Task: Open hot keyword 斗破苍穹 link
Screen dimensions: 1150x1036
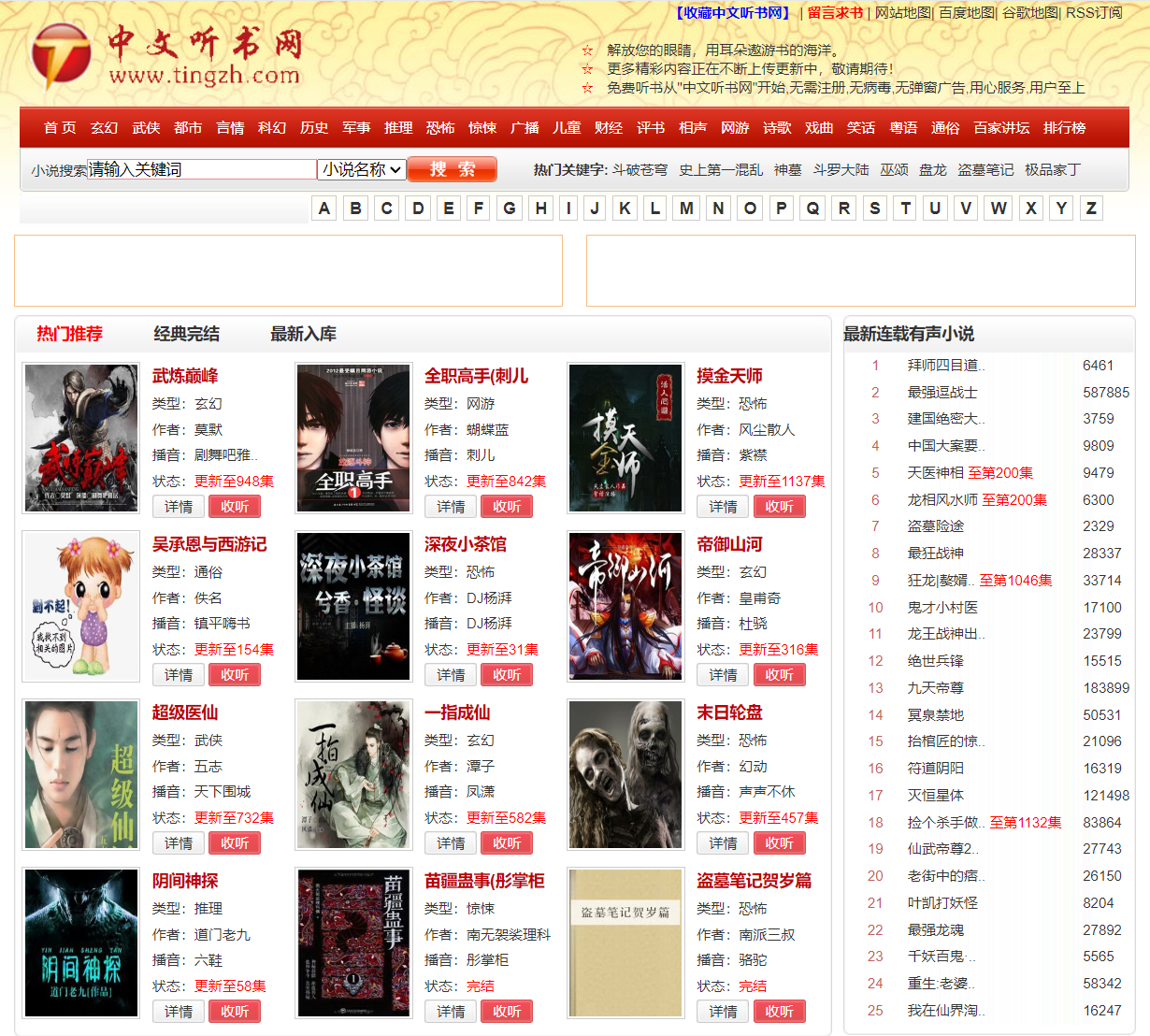Action: click(640, 169)
